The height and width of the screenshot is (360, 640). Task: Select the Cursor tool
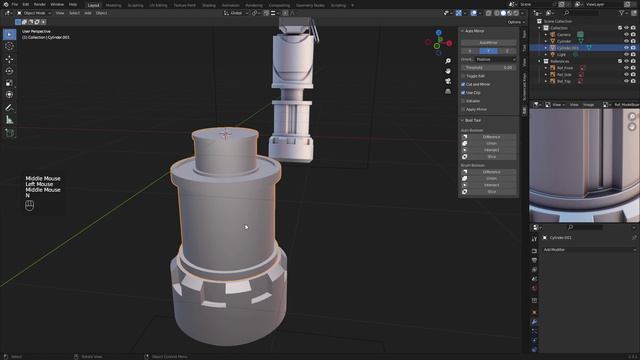tap(9, 46)
